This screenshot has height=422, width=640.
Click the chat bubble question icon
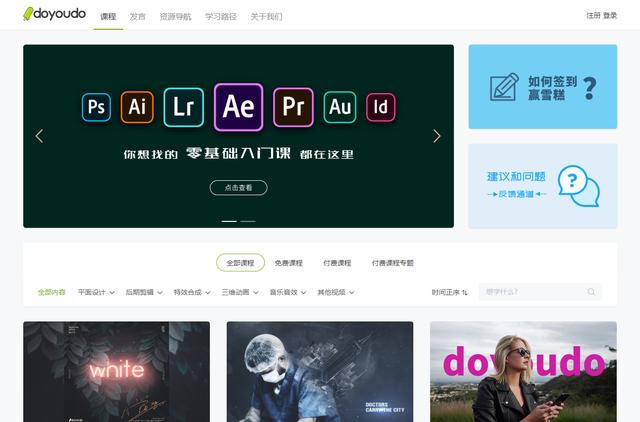[579, 186]
